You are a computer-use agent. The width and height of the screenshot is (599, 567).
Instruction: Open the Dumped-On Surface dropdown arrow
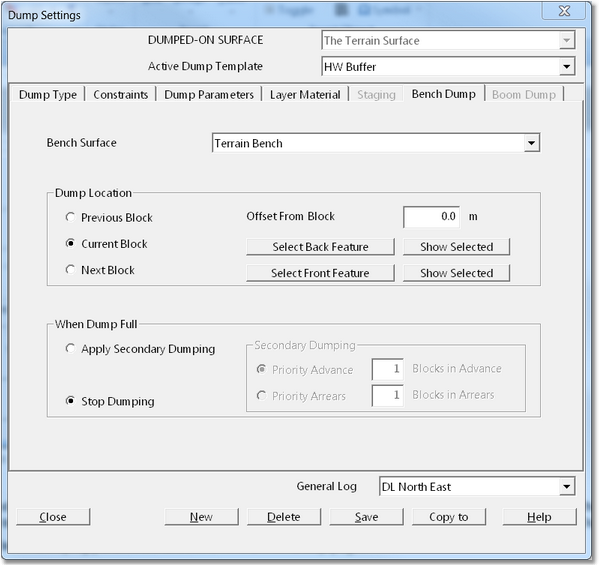click(x=567, y=40)
